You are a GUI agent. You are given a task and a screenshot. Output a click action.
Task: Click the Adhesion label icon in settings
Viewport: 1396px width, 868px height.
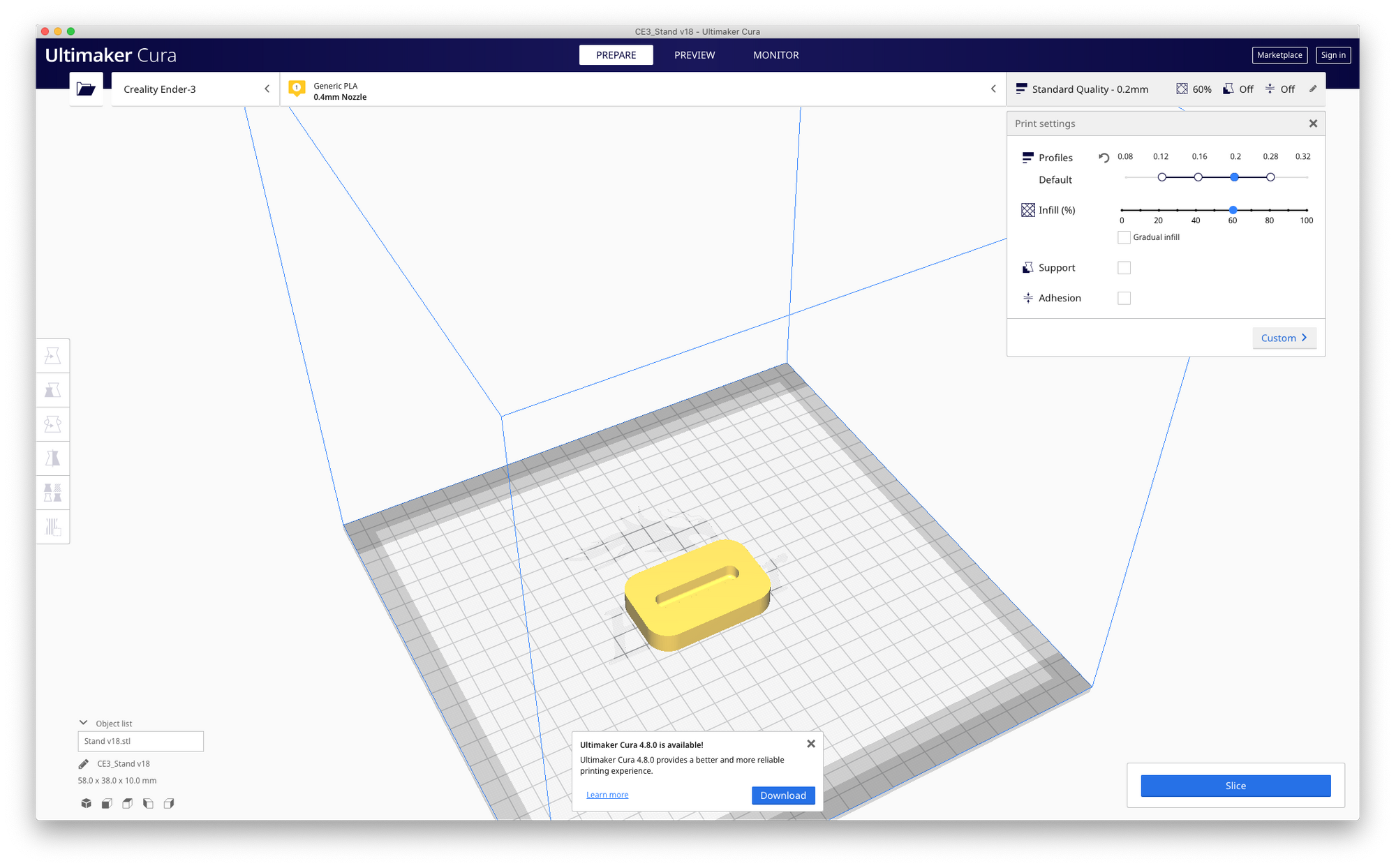point(1027,298)
